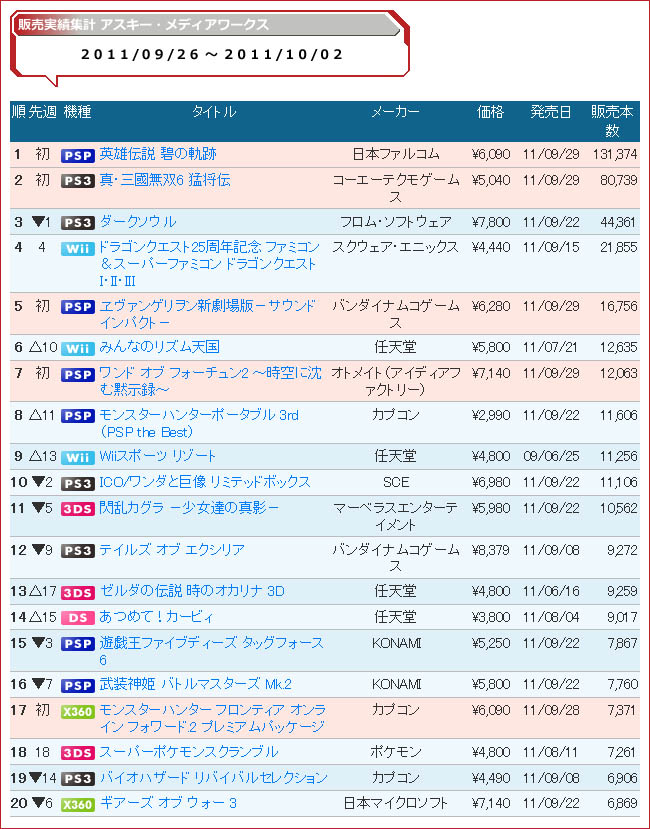Follow the テイルズ オブ エクシリア link
Screen dimensions: 650x829
172,550
